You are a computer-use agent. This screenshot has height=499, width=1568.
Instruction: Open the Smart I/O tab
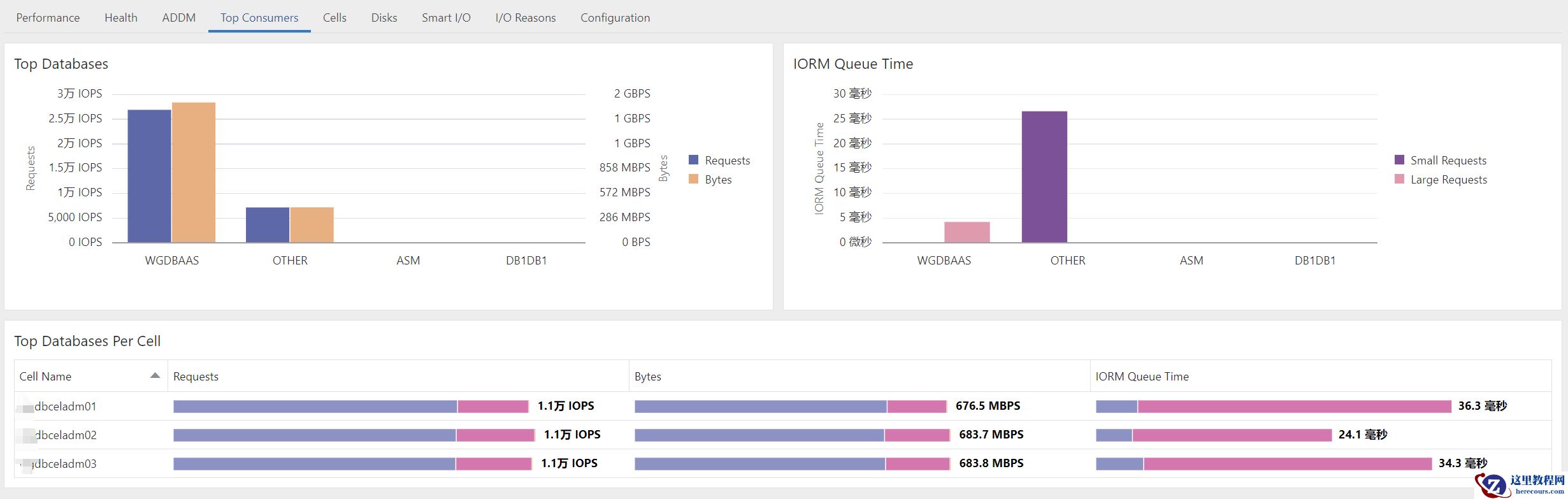446,18
